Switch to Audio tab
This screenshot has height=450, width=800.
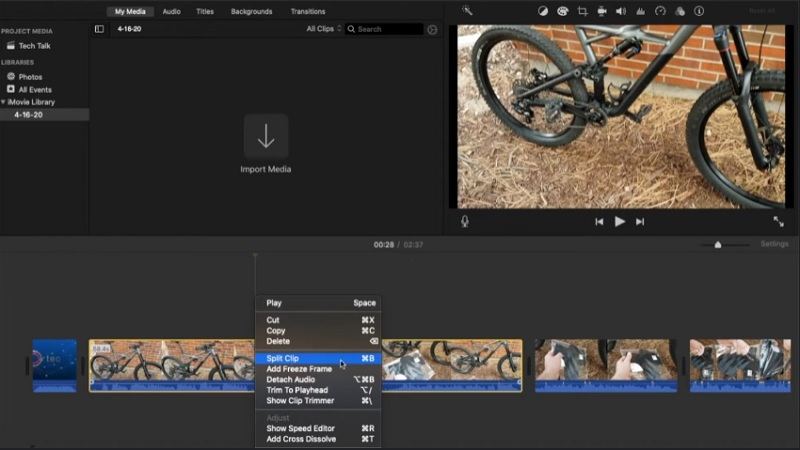(x=171, y=11)
